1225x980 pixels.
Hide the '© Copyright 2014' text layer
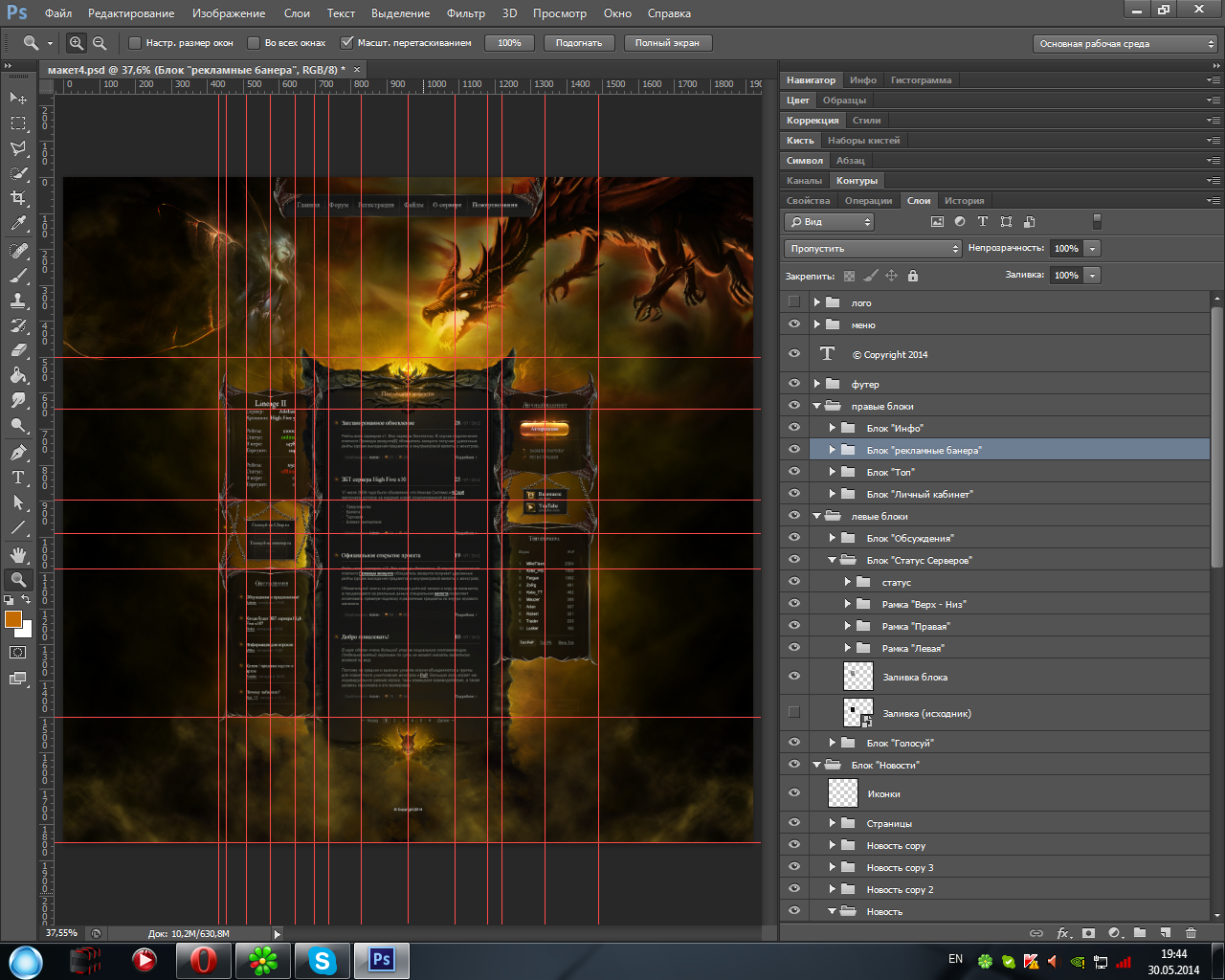(x=794, y=354)
